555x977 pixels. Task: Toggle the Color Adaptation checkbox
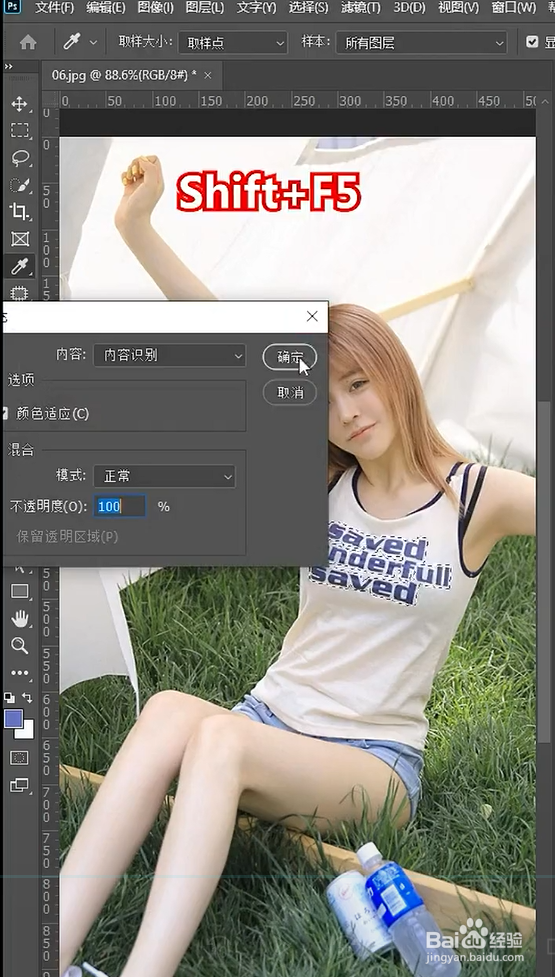5,413
